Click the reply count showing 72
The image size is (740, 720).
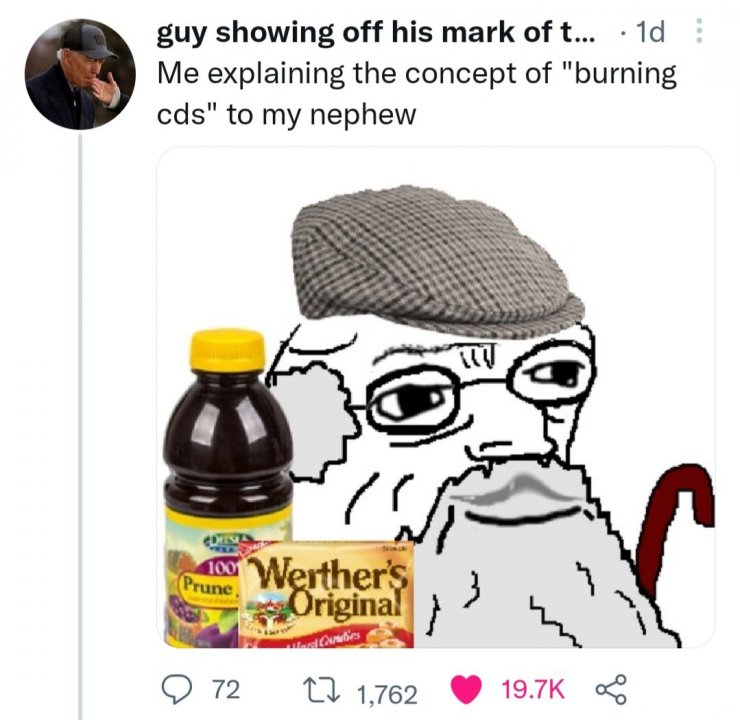[x=227, y=690]
